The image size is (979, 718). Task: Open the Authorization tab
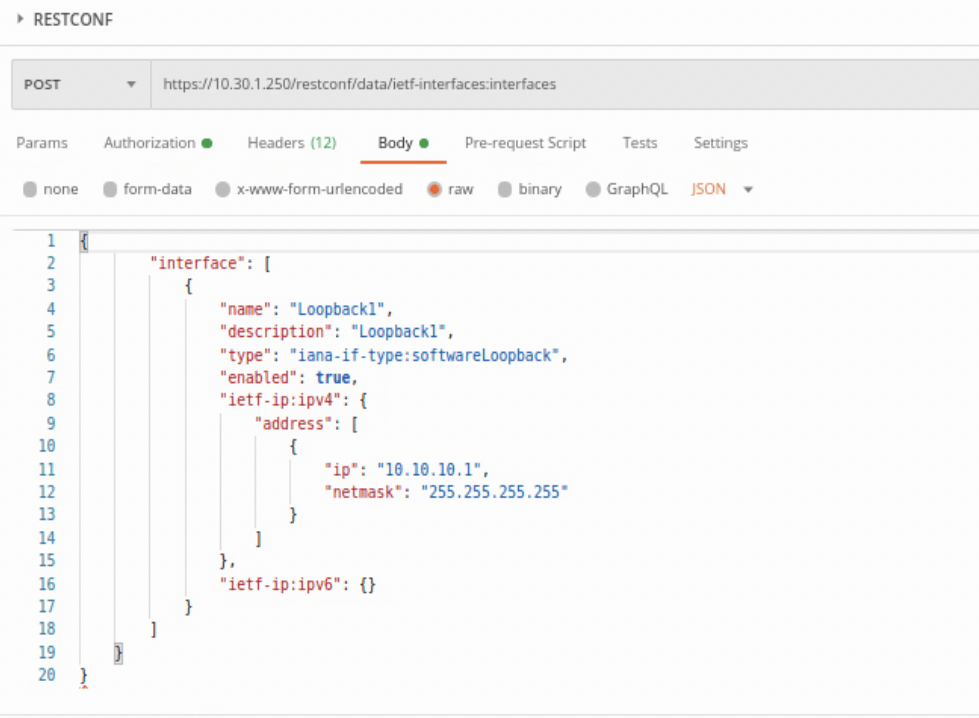tap(150, 143)
